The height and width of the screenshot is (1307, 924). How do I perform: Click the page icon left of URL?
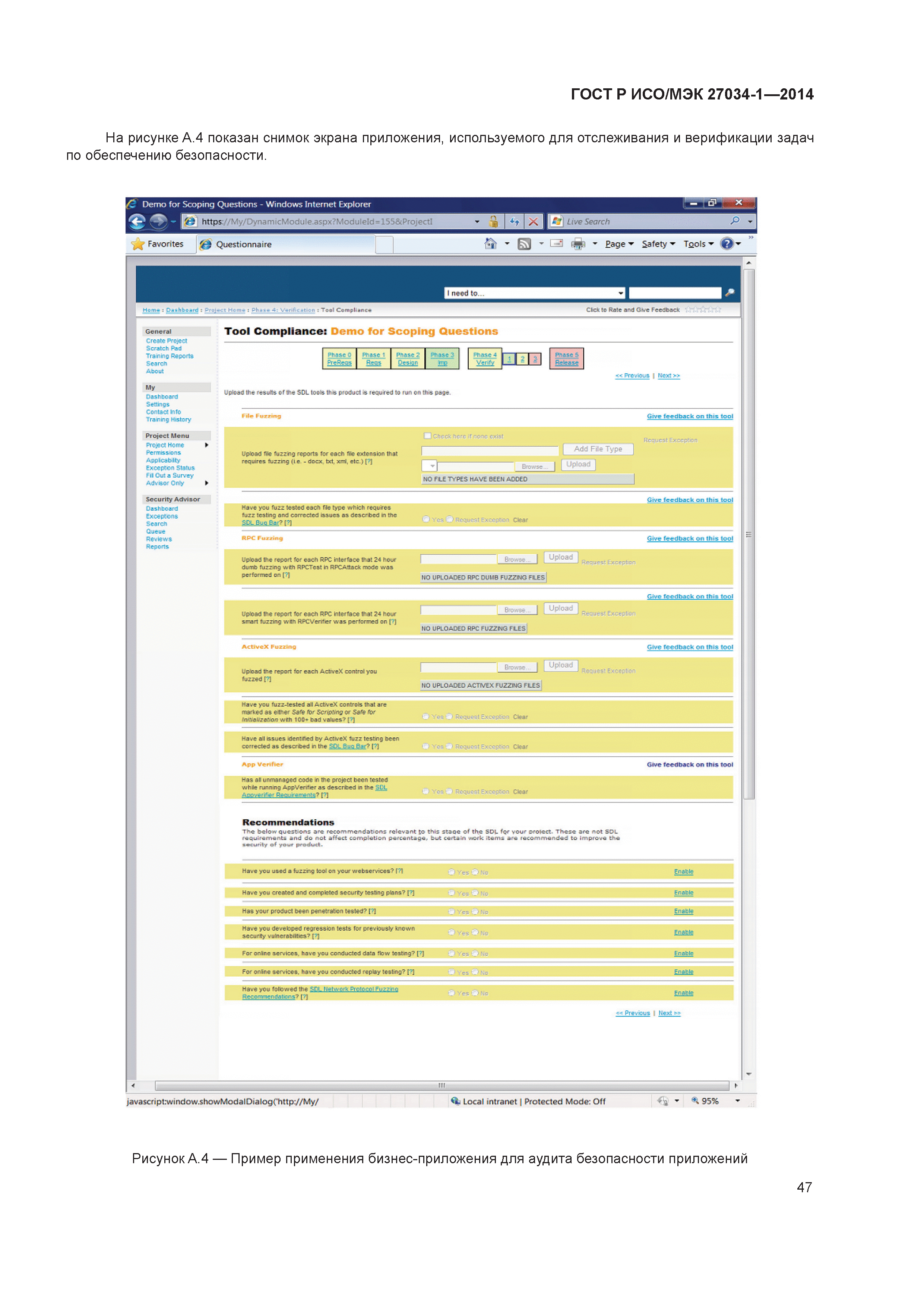(191, 221)
